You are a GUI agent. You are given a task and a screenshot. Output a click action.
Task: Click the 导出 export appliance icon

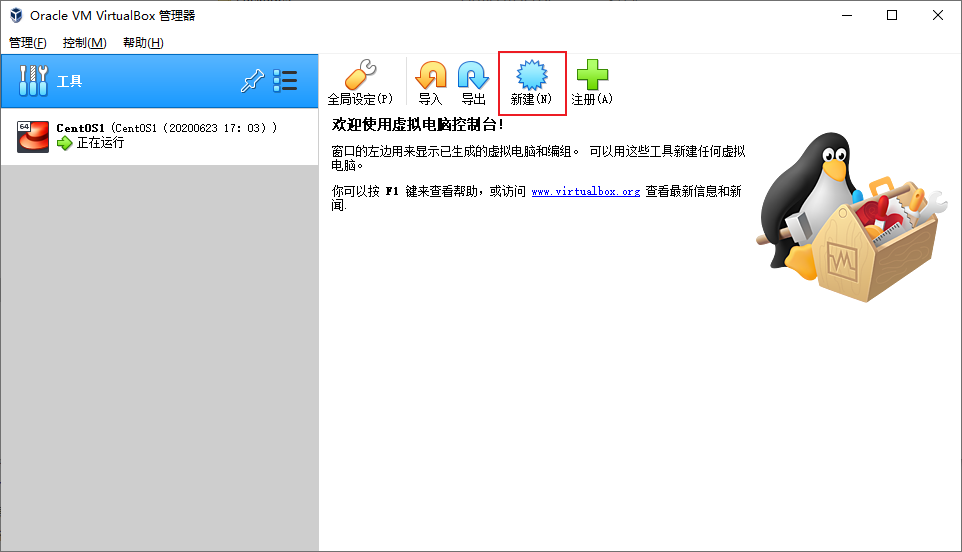[473, 77]
